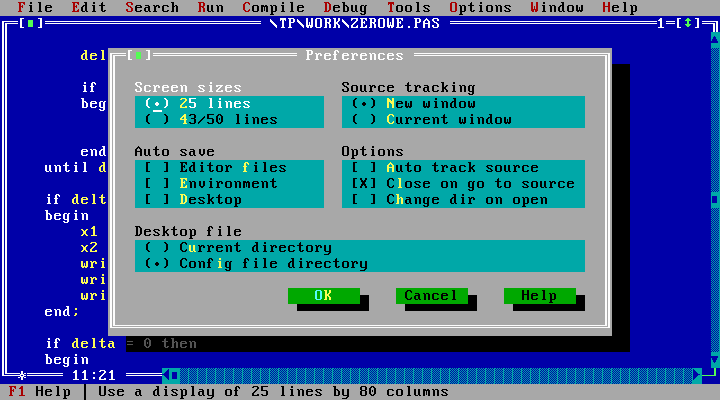
Task: Click the editor window close box icon
Action: click(31, 23)
